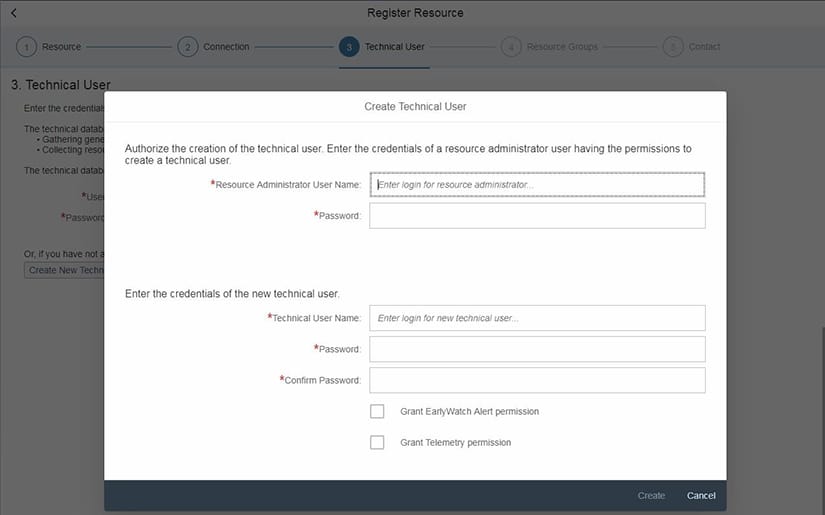Focus the new technical user Password field
The image size is (825, 515).
point(537,349)
